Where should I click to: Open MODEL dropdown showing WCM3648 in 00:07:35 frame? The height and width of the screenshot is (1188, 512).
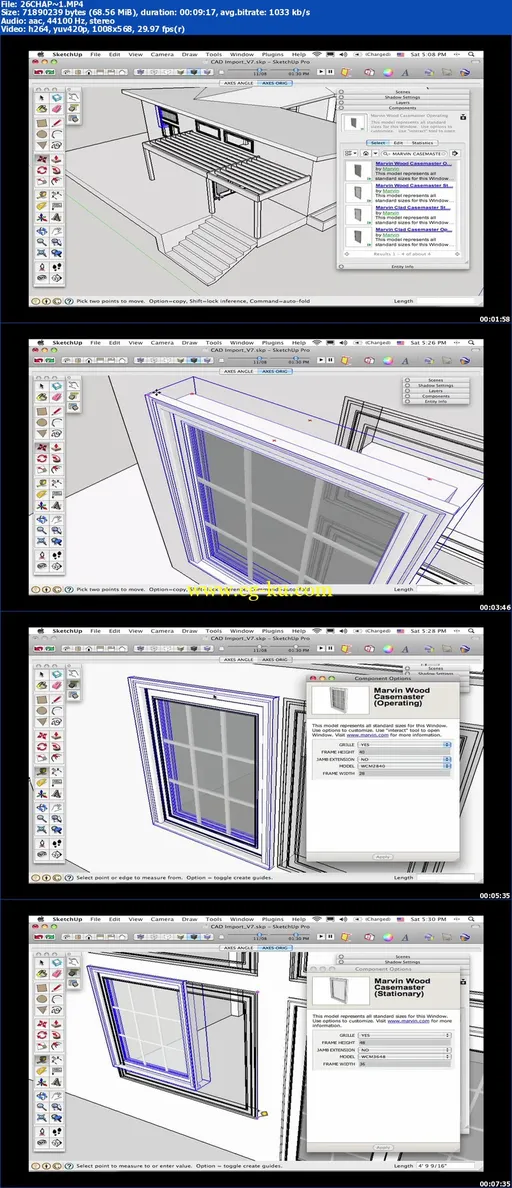[x=404, y=1057]
